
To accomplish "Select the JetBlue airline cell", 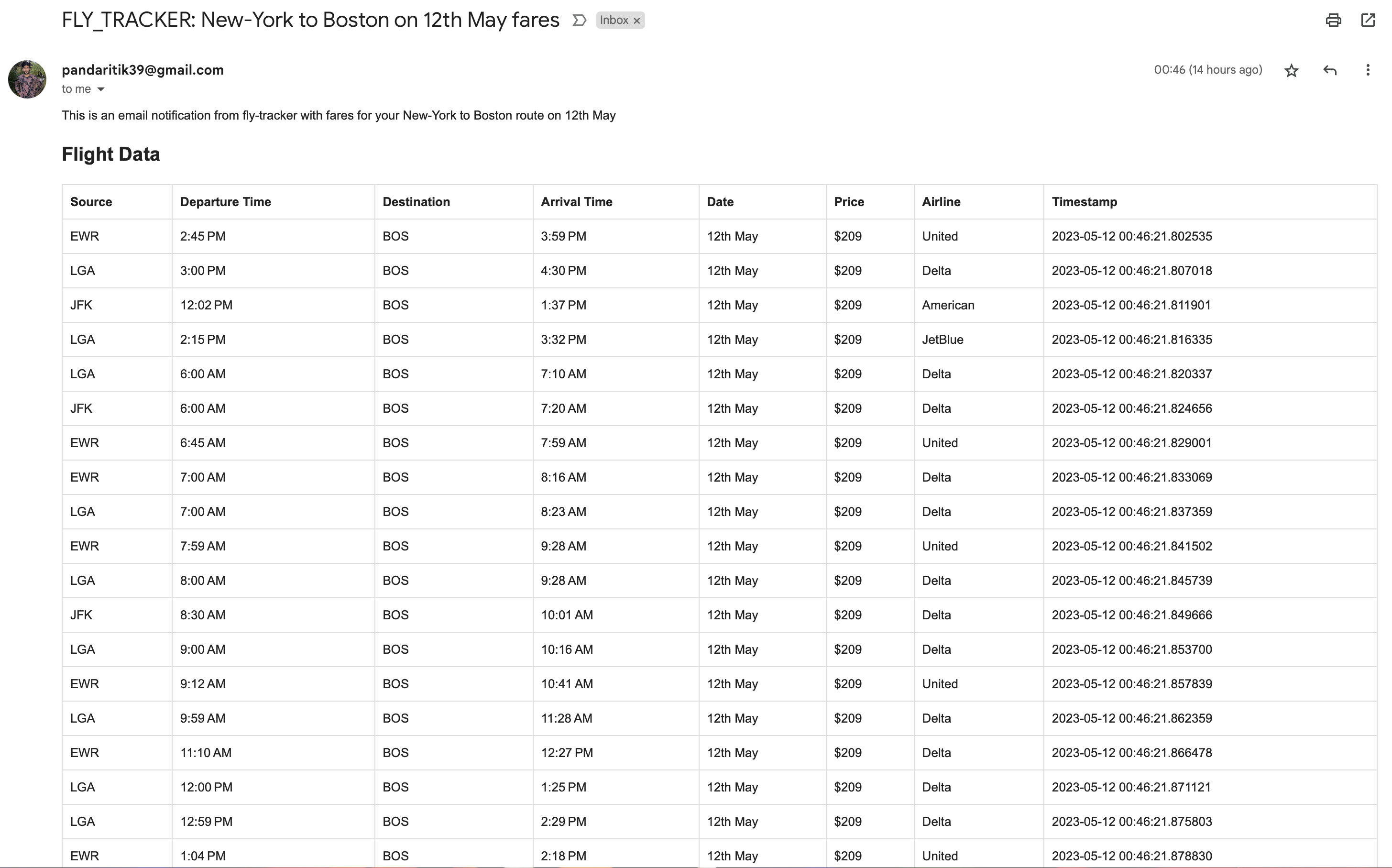I will click(x=979, y=340).
